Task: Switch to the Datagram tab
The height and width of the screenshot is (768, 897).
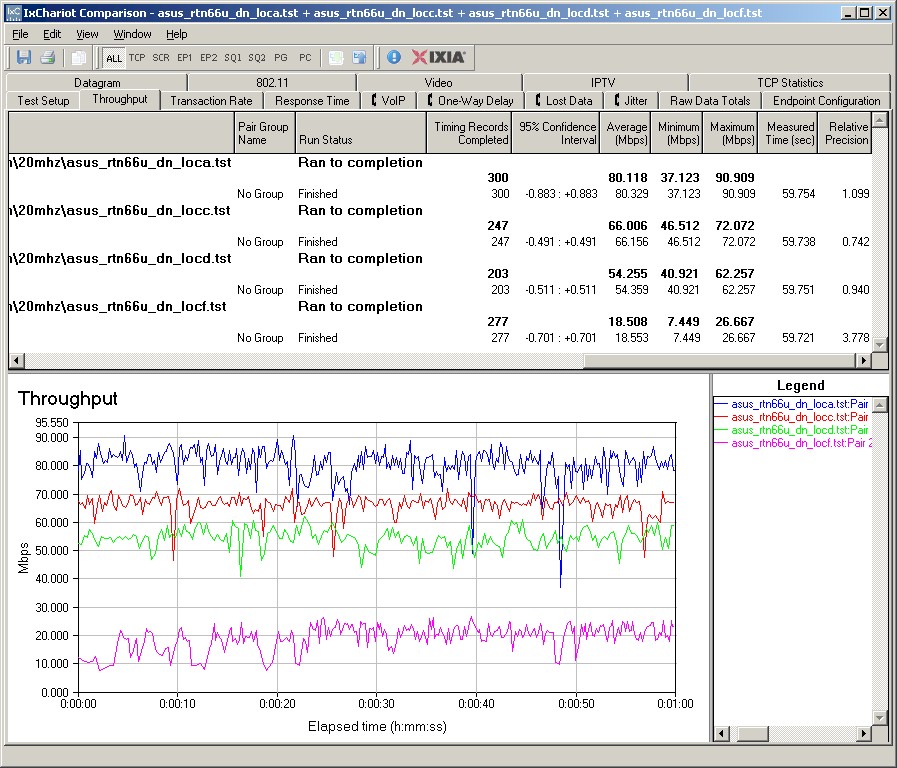Action: (97, 83)
